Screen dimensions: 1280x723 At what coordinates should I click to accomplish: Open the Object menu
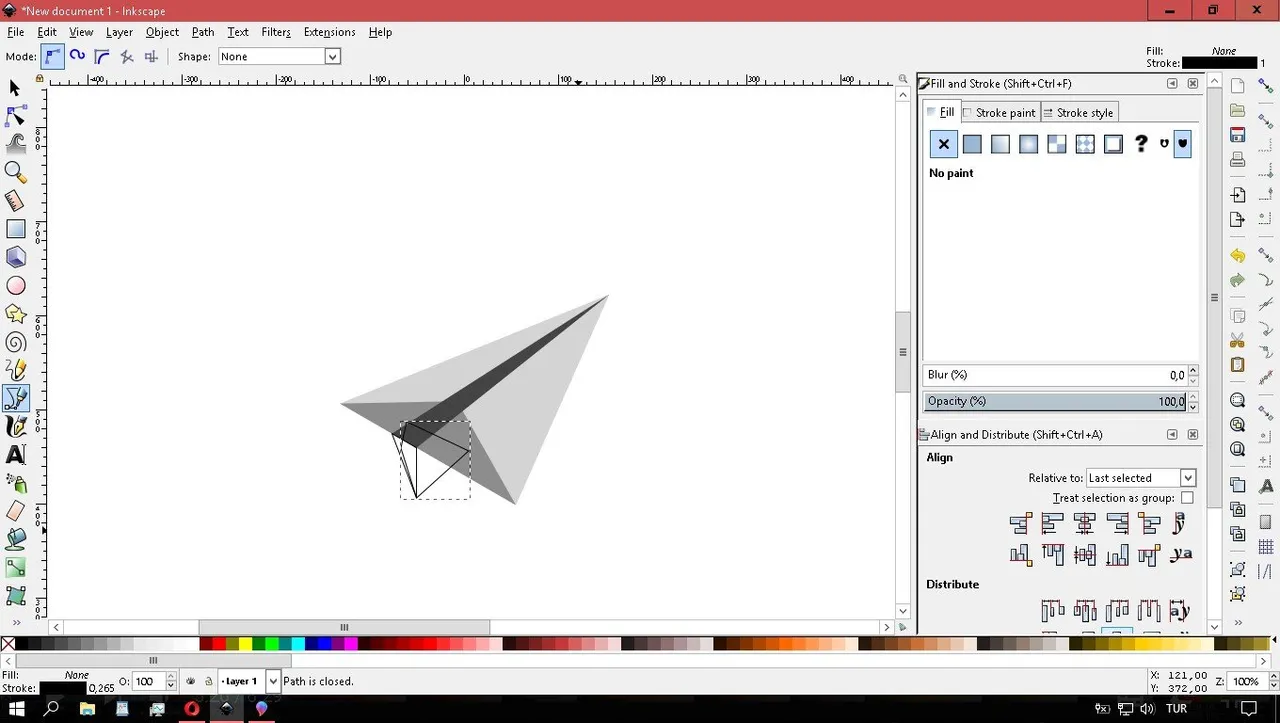(x=162, y=32)
